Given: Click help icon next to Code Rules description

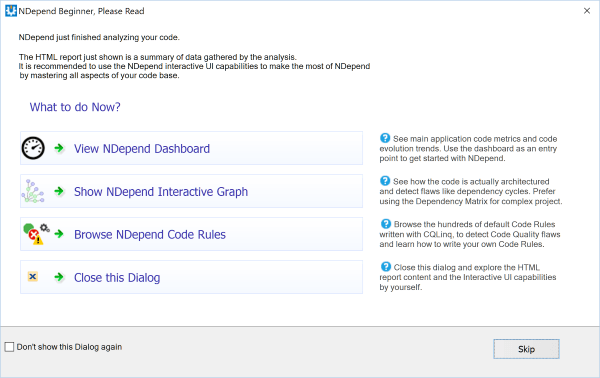Looking at the screenshot, I should [x=386, y=223].
